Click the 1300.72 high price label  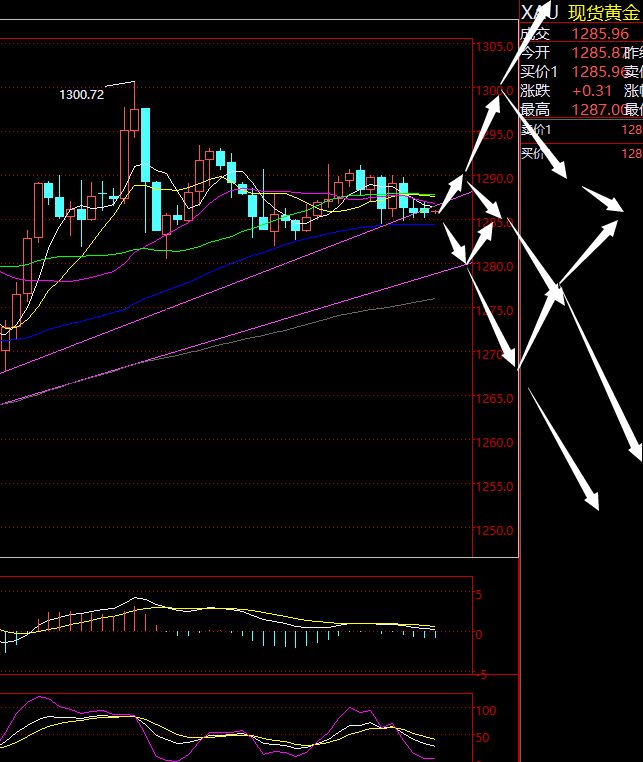click(x=82, y=94)
